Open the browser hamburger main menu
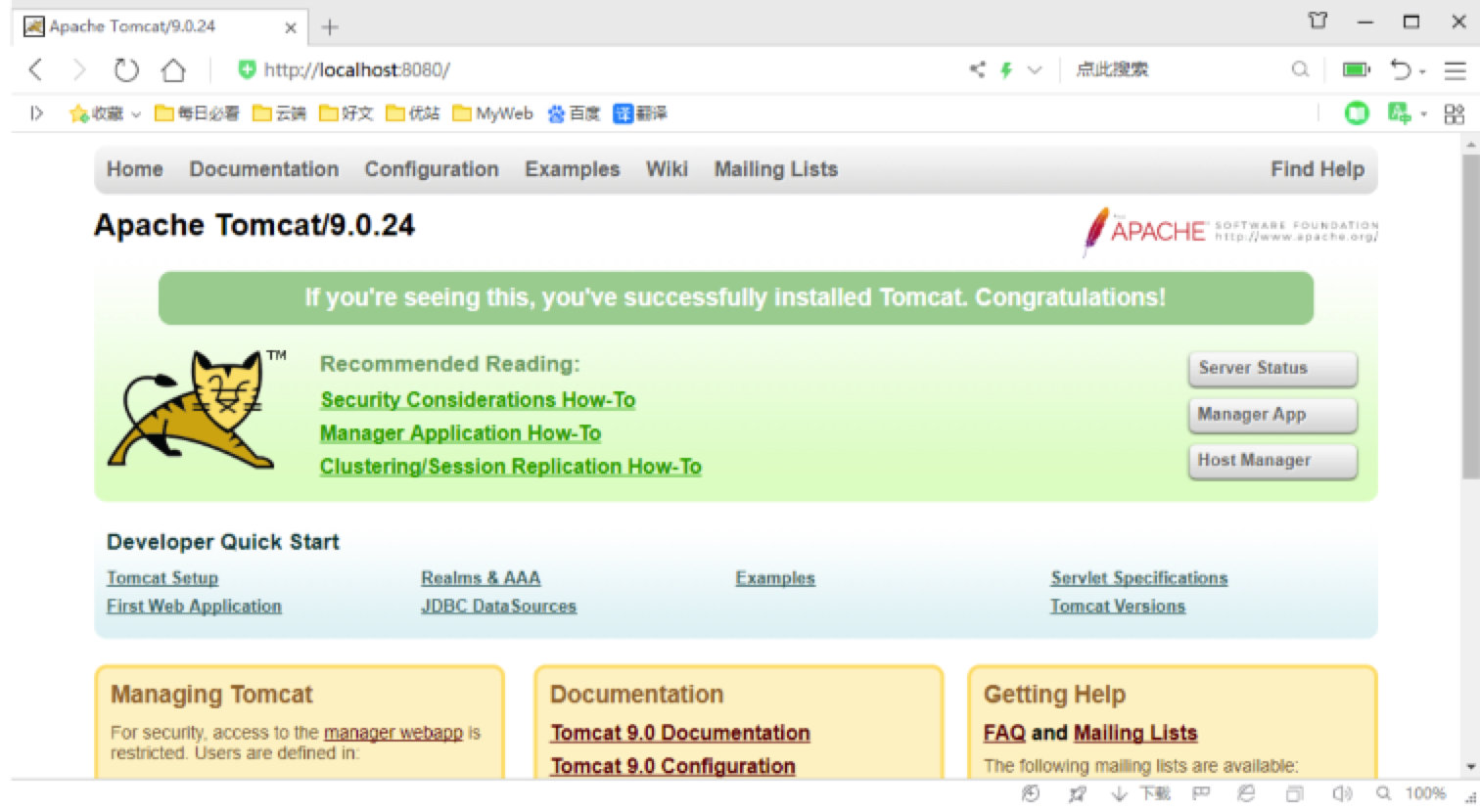Viewport: 1480px width, 812px height. (1456, 69)
